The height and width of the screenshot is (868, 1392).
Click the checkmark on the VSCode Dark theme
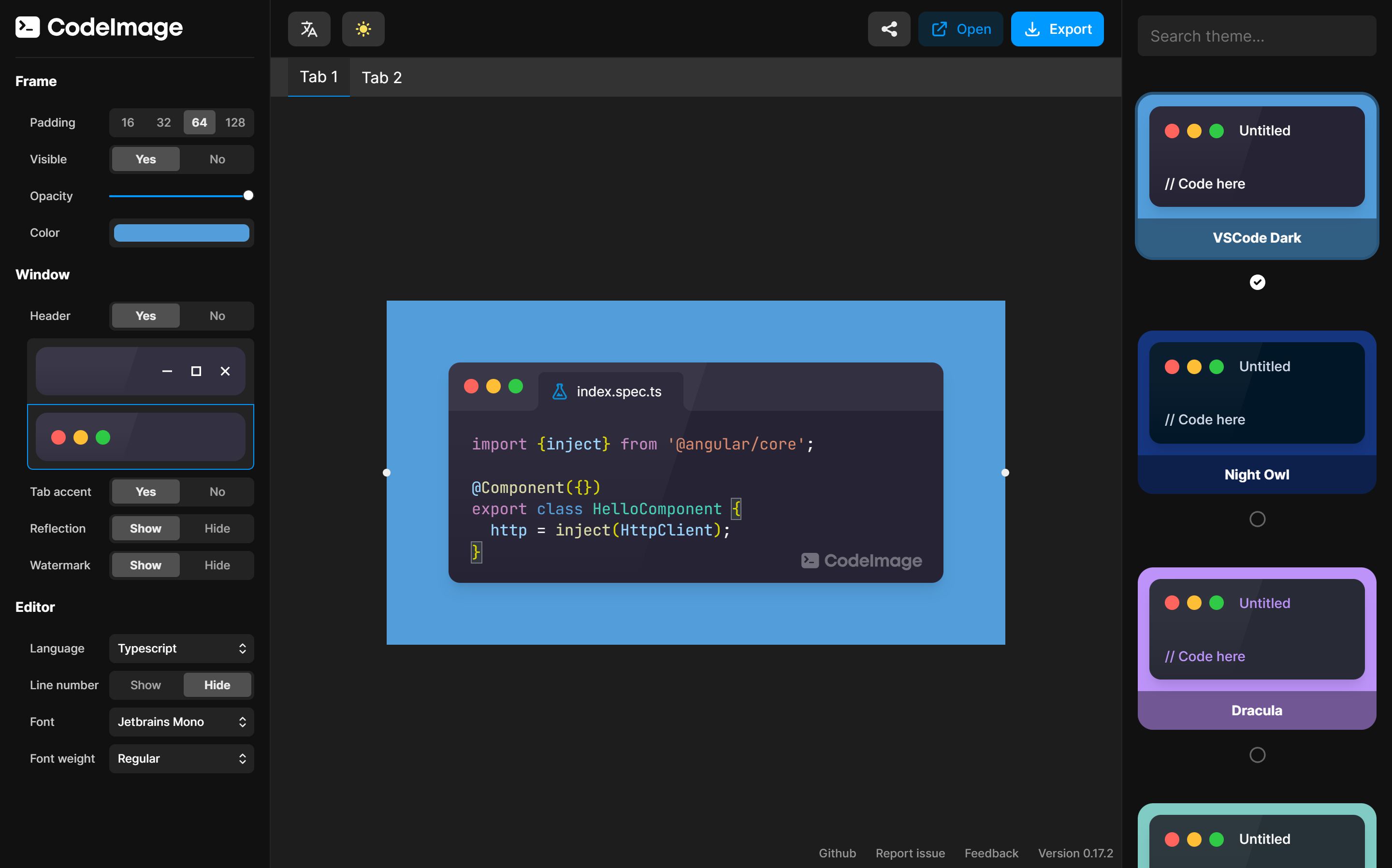1257,282
